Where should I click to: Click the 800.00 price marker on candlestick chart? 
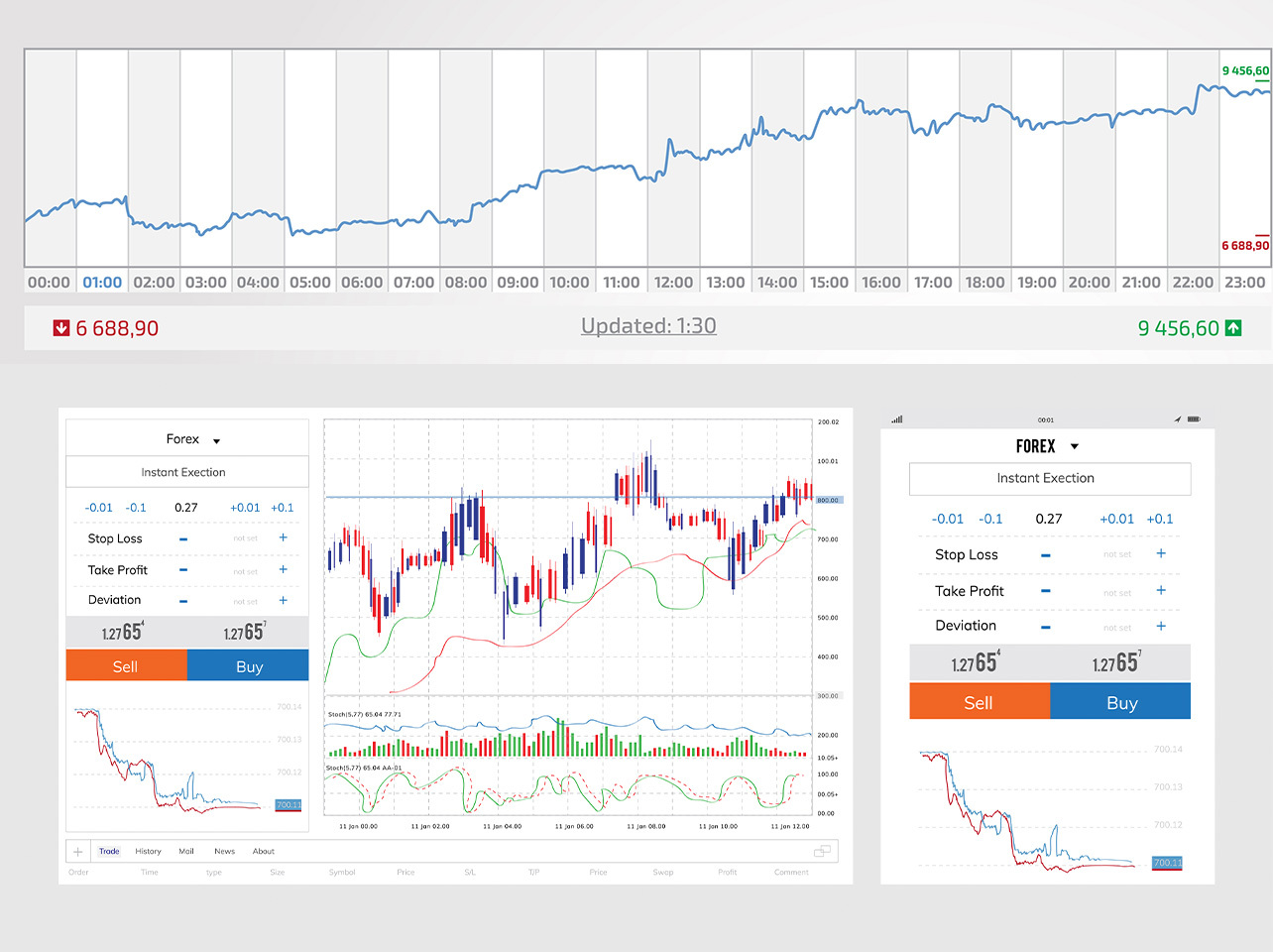[828, 500]
